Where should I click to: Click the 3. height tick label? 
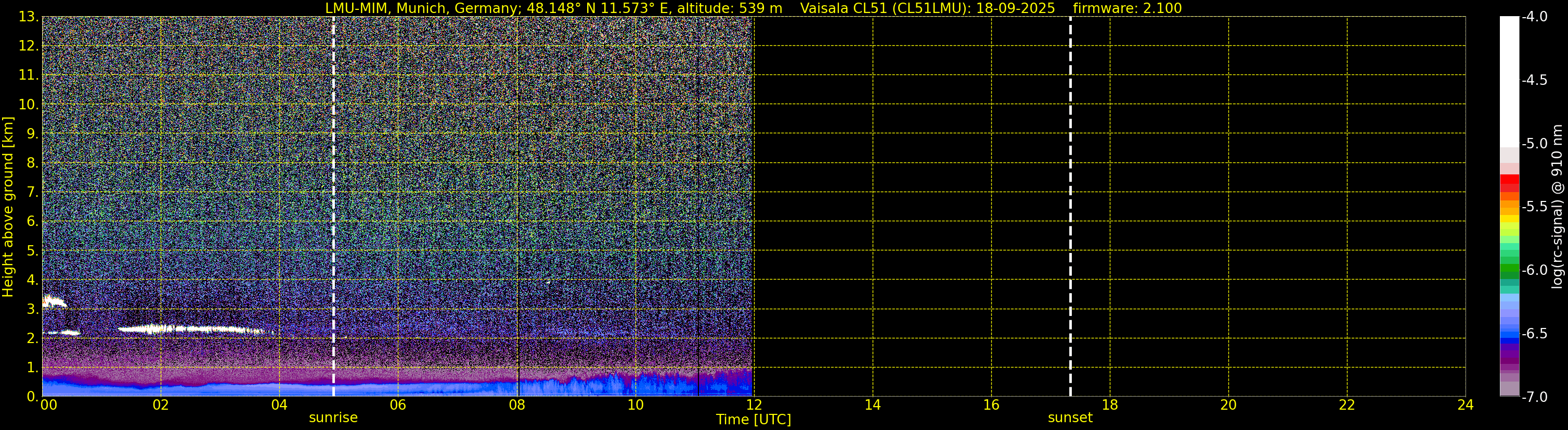tap(32, 309)
